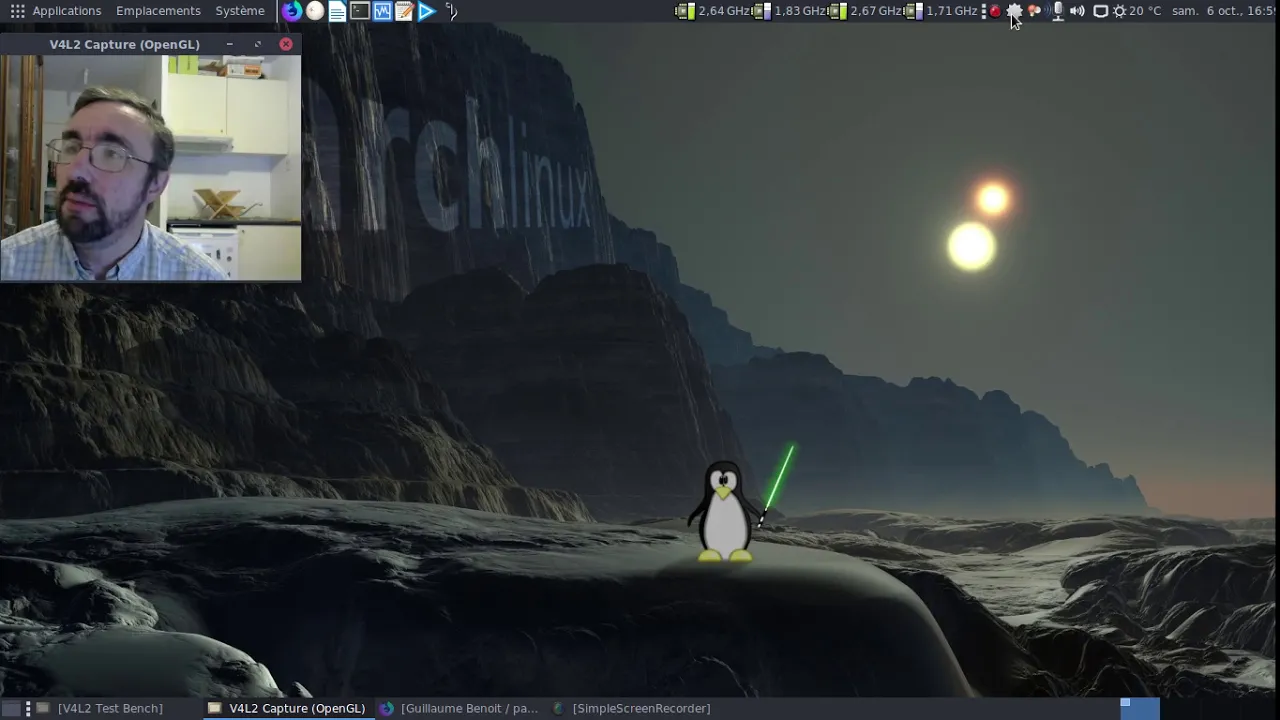
Task: Launch the notepad with pencil application
Action: (404, 11)
